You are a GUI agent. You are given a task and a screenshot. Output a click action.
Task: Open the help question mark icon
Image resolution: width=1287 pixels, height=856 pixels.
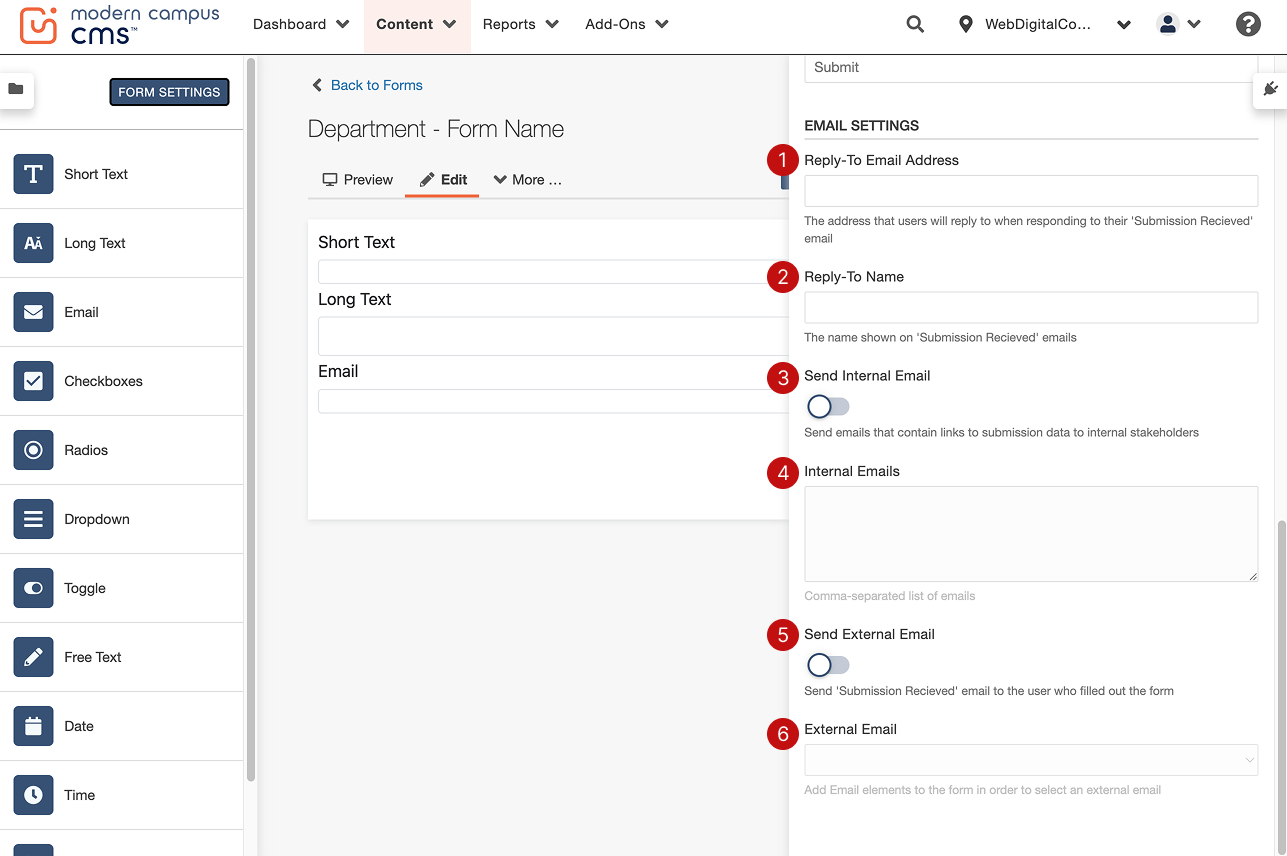click(1248, 24)
